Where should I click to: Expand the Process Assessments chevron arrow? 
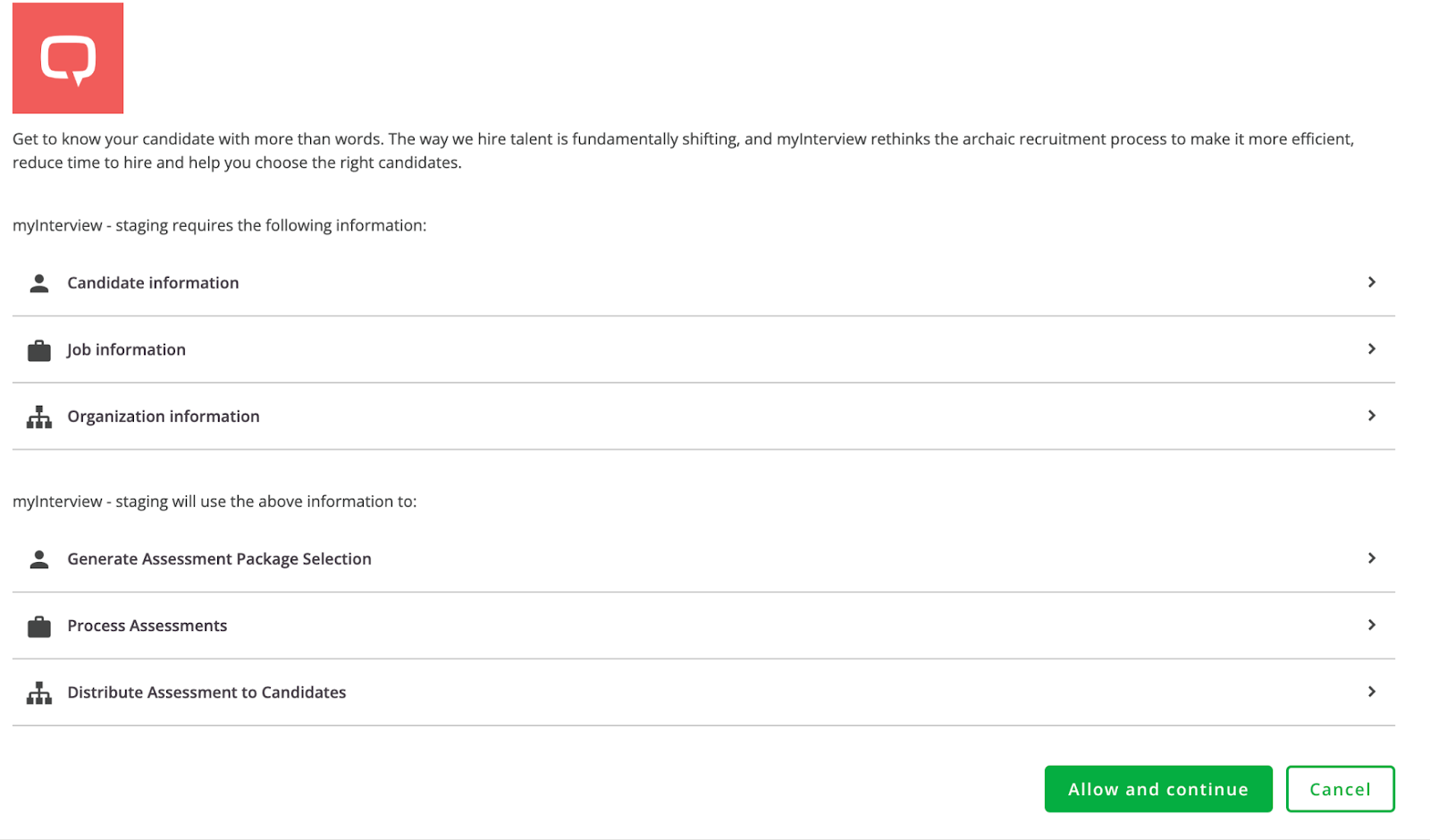pyautogui.click(x=1371, y=626)
